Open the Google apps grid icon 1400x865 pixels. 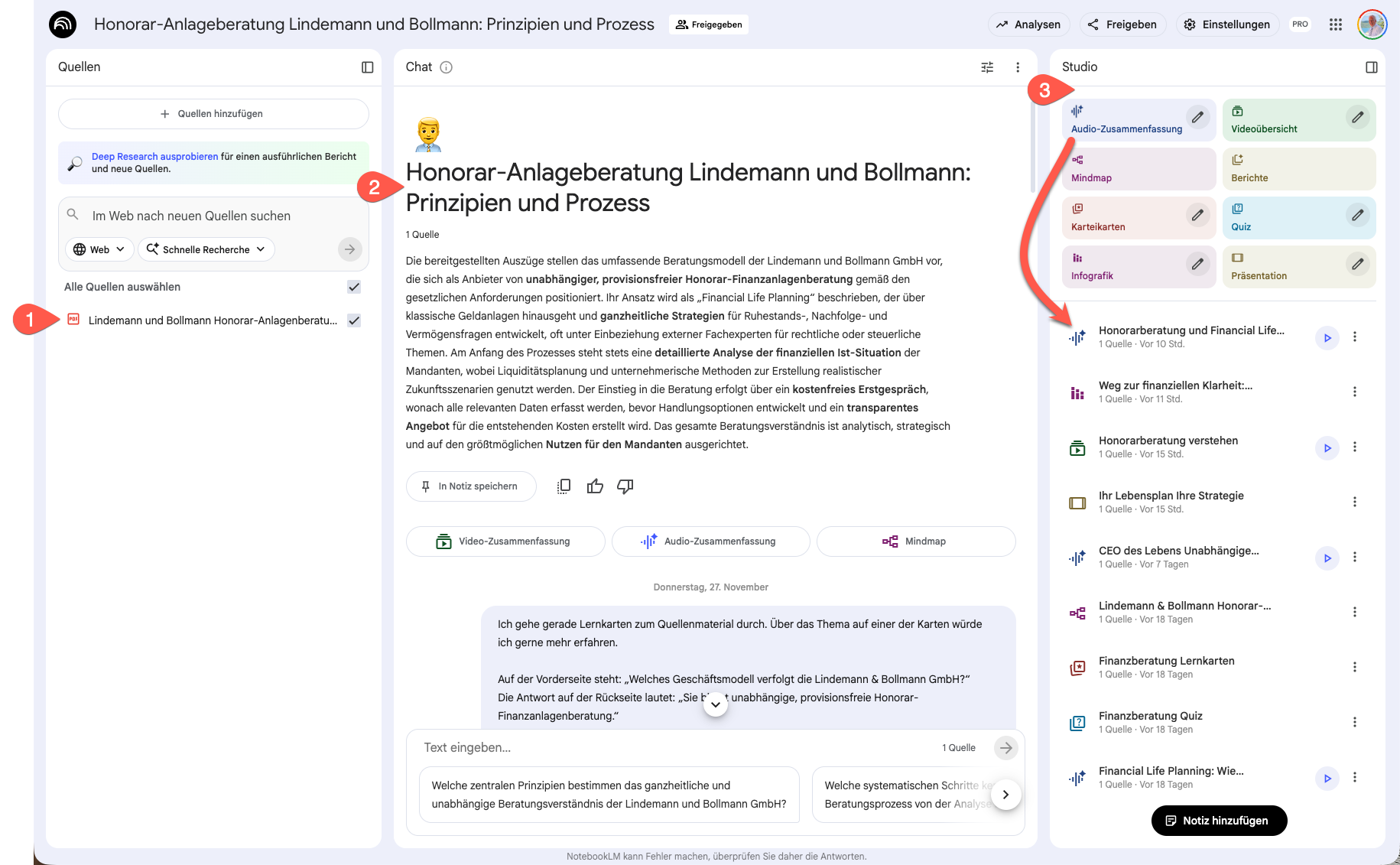[x=1336, y=24]
